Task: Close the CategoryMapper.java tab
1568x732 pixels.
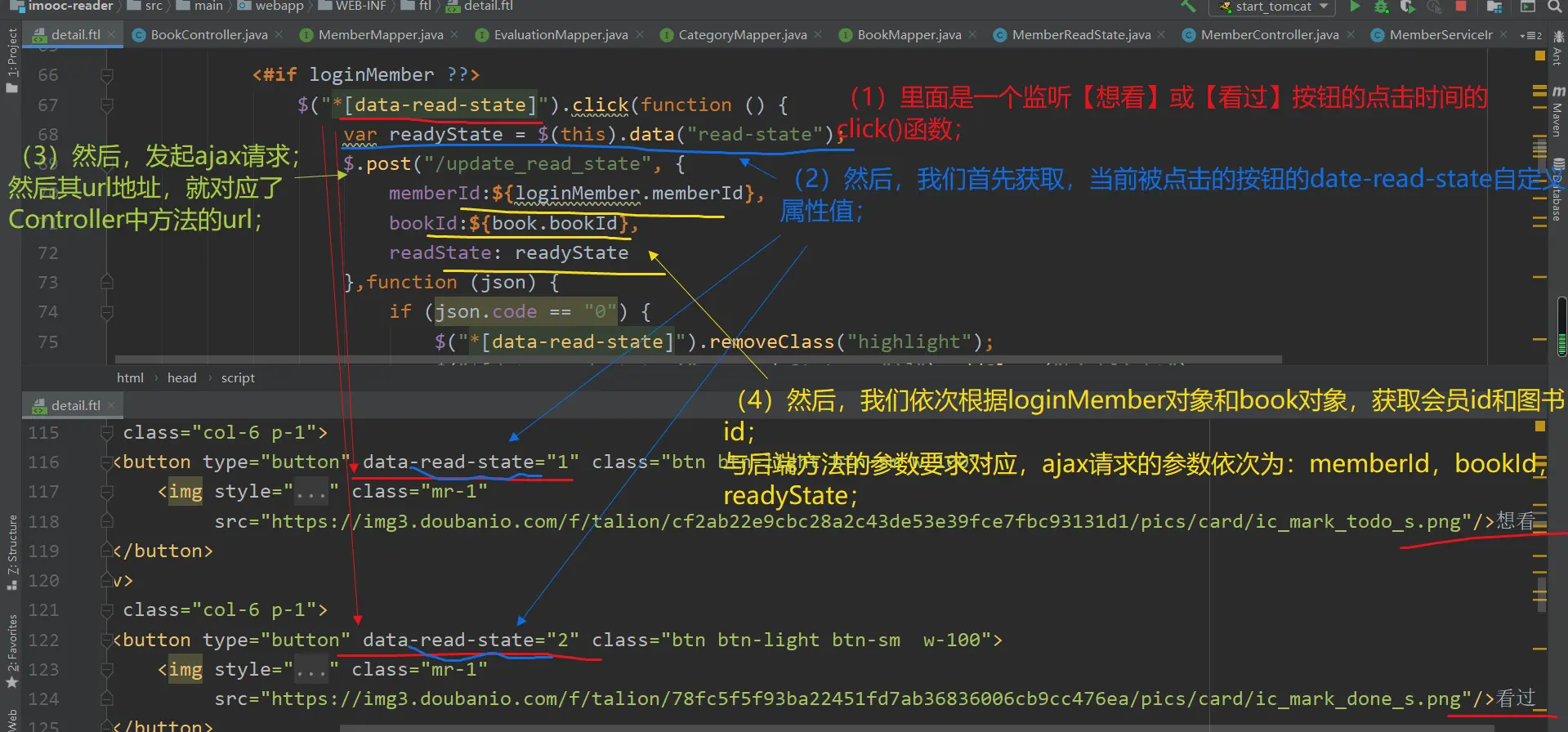Action: click(819, 34)
